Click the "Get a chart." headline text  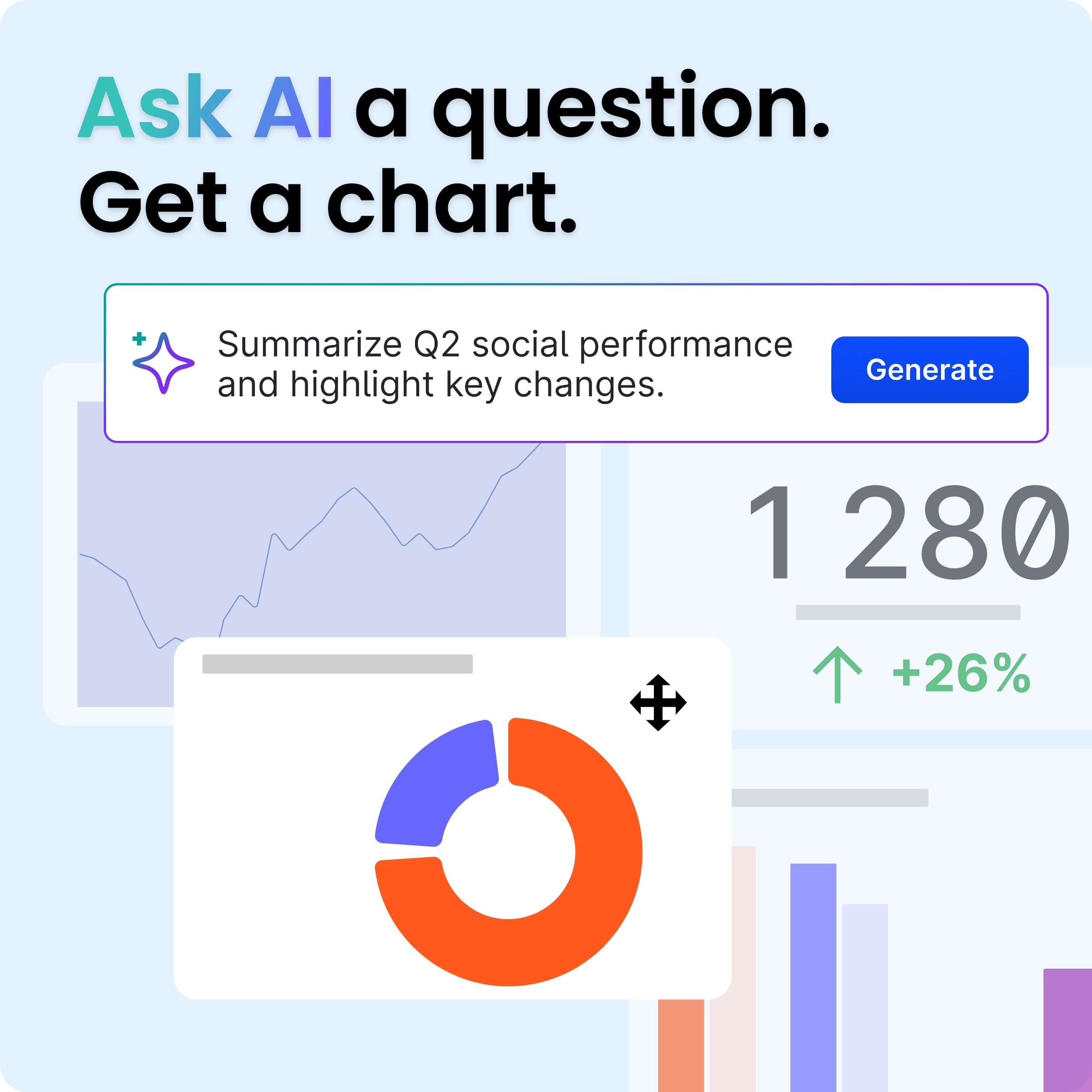328,202
